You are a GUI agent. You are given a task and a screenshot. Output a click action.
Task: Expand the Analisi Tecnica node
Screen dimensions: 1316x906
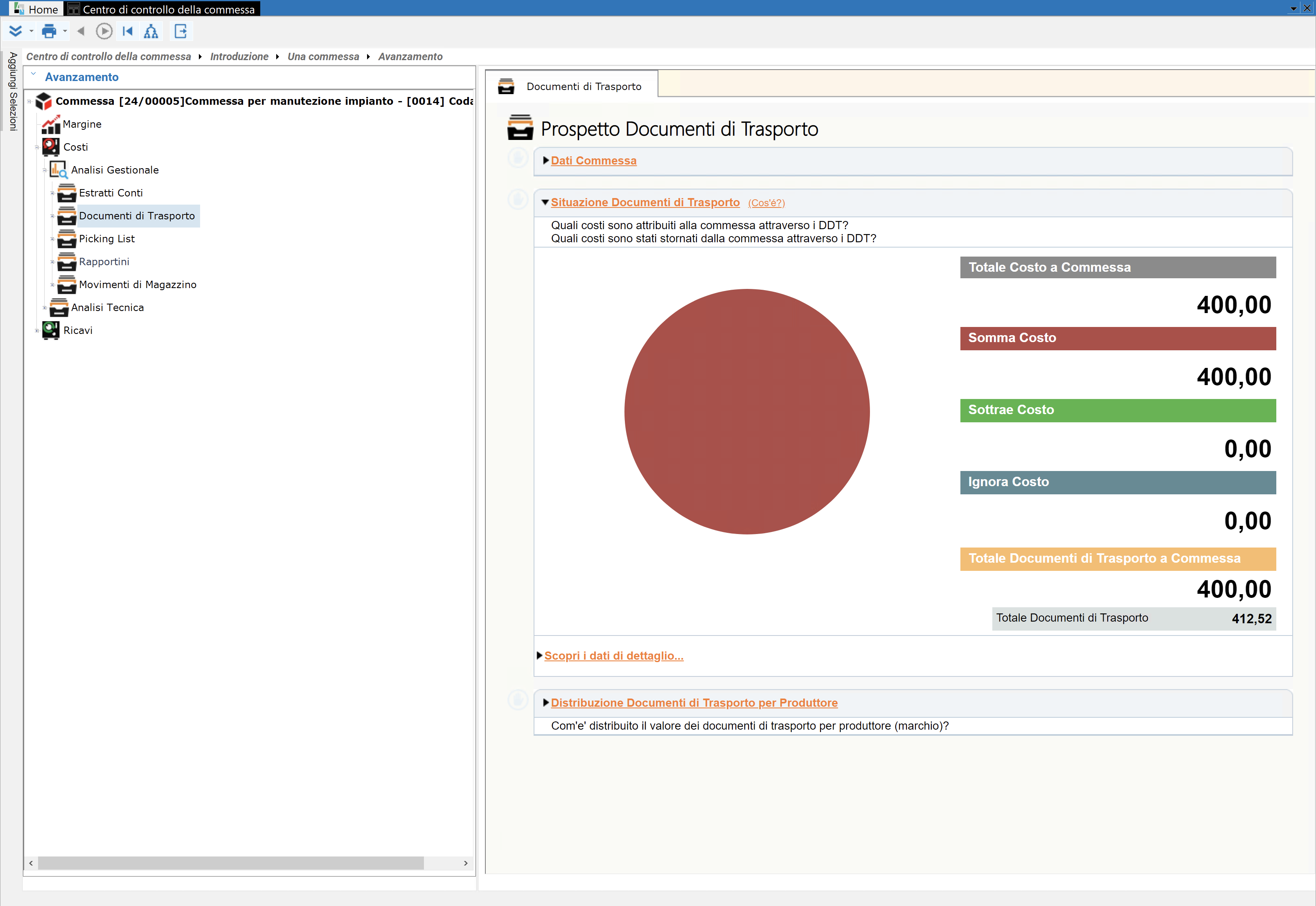coord(45,308)
